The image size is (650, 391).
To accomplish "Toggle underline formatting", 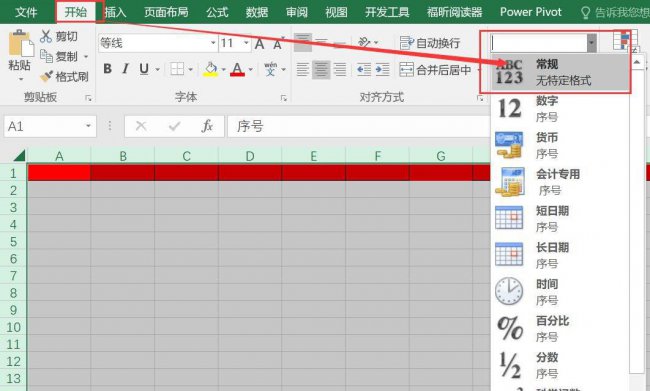I will (144, 69).
